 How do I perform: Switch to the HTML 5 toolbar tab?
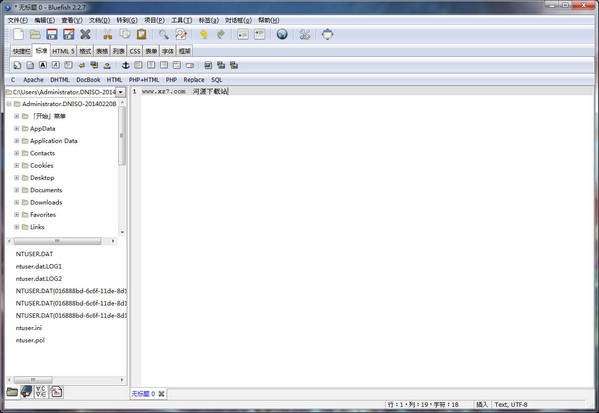63,51
